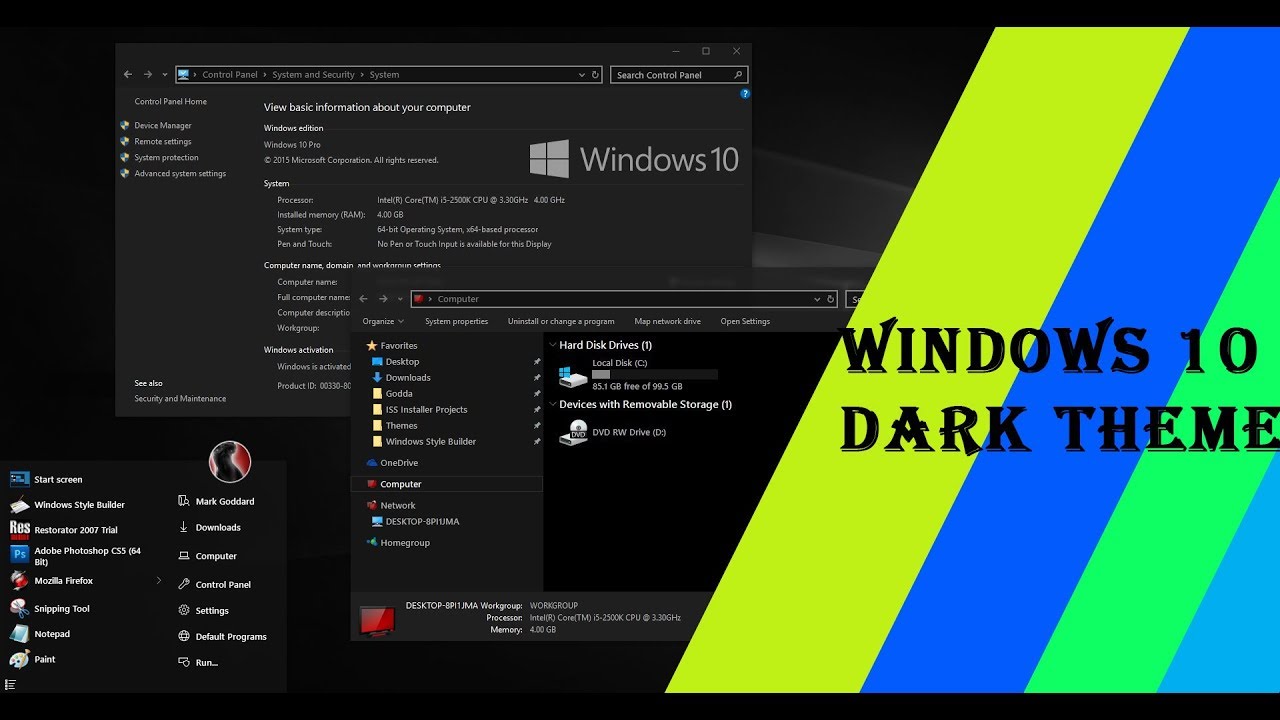Click Open Settings in Computer toolbar
The width and height of the screenshot is (1280, 720).
click(x=745, y=322)
